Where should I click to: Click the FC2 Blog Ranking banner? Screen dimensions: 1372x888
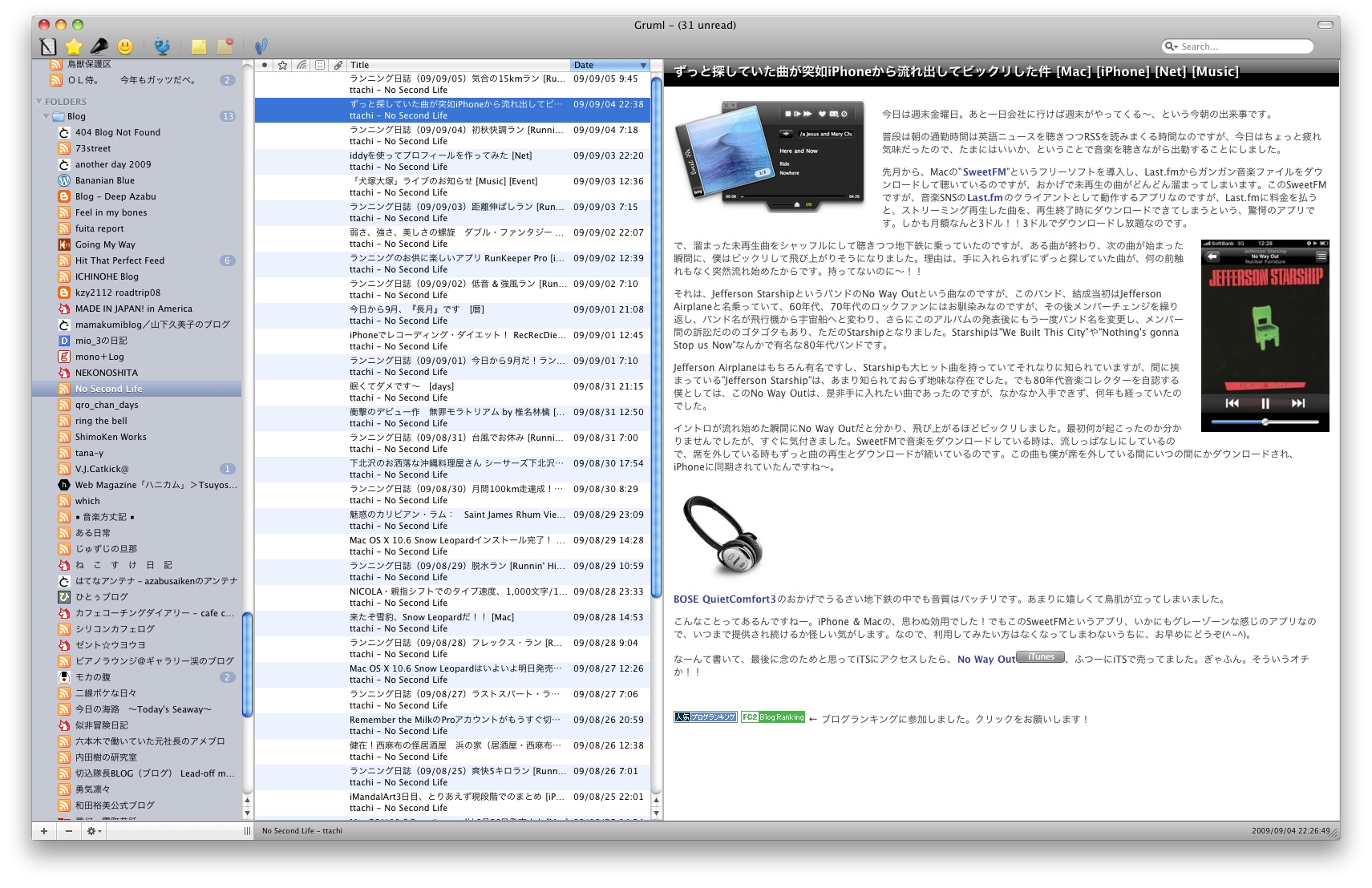point(773,717)
